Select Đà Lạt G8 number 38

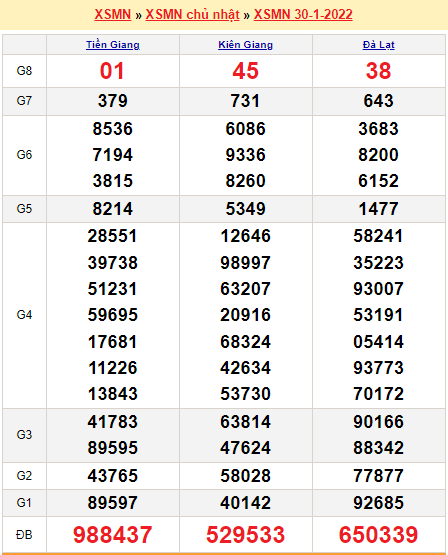click(x=378, y=71)
